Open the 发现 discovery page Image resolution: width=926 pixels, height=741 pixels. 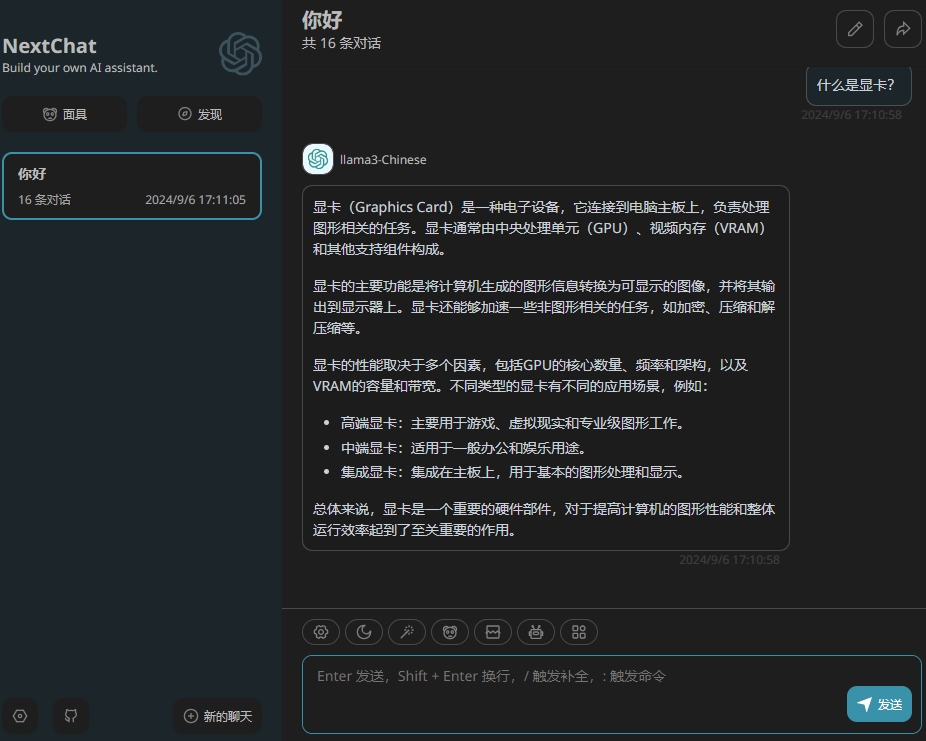click(x=199, y=114)
